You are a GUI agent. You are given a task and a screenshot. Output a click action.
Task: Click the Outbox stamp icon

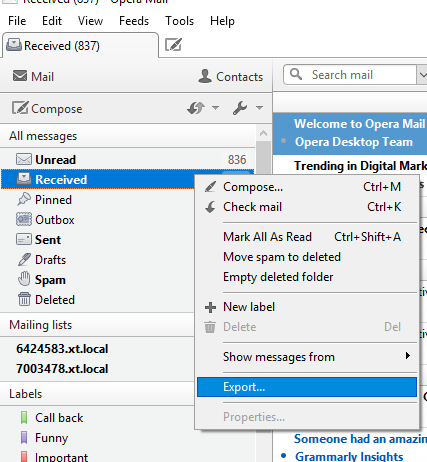(x=24, y=219)
